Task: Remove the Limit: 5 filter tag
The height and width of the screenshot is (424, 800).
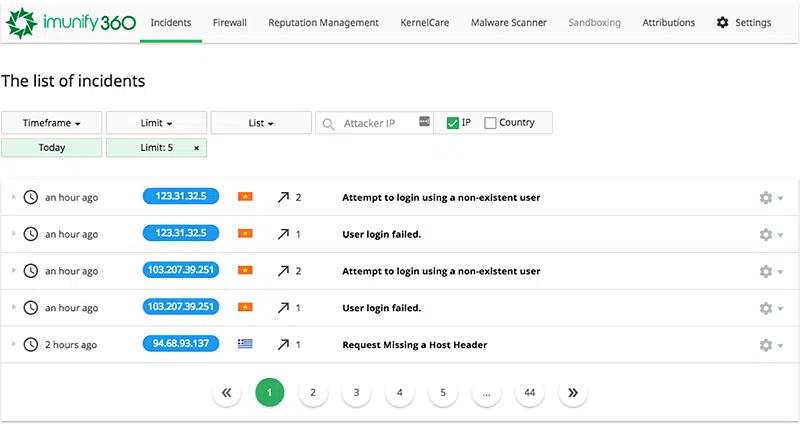Action: 196,147
